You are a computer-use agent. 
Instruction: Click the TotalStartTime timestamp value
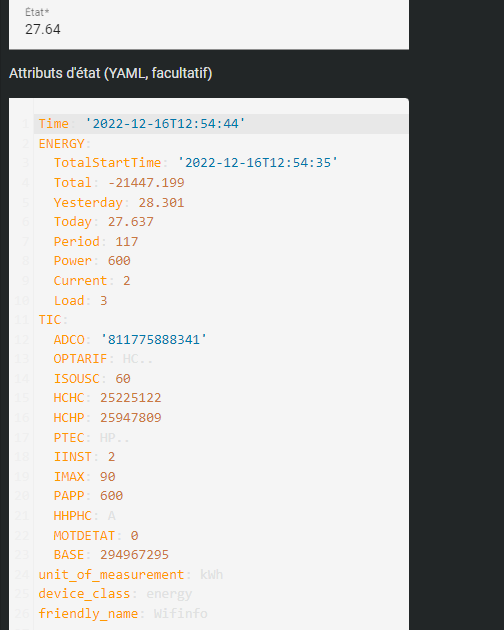click(258, 163)
